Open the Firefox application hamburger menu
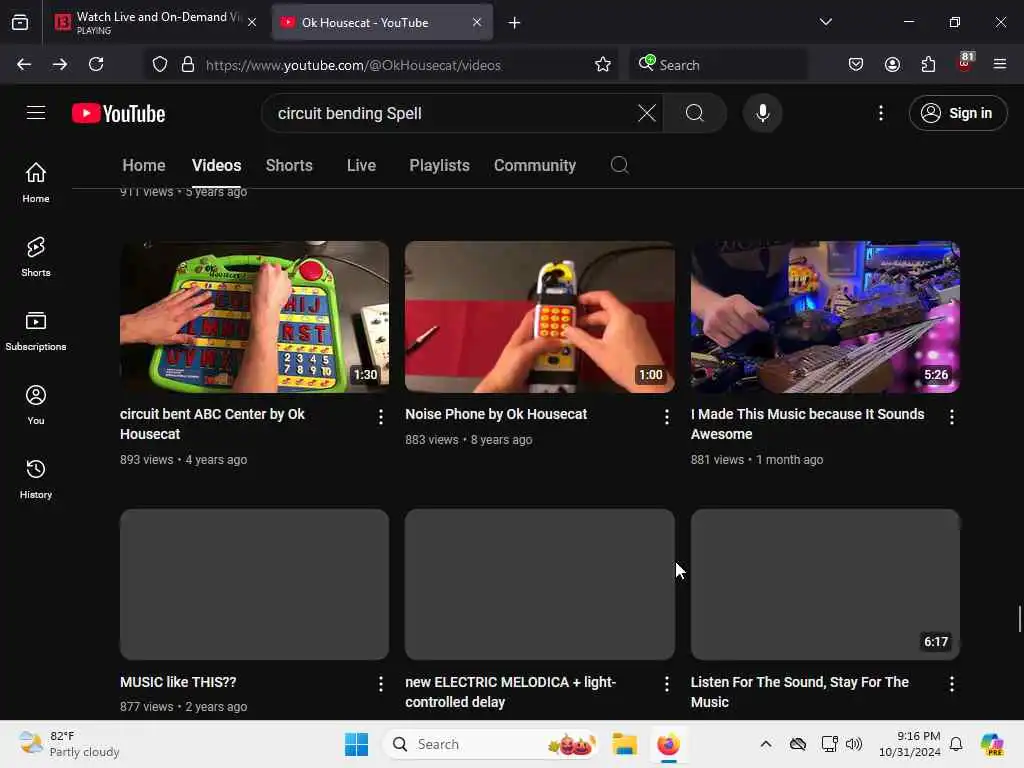 [999, 64]
